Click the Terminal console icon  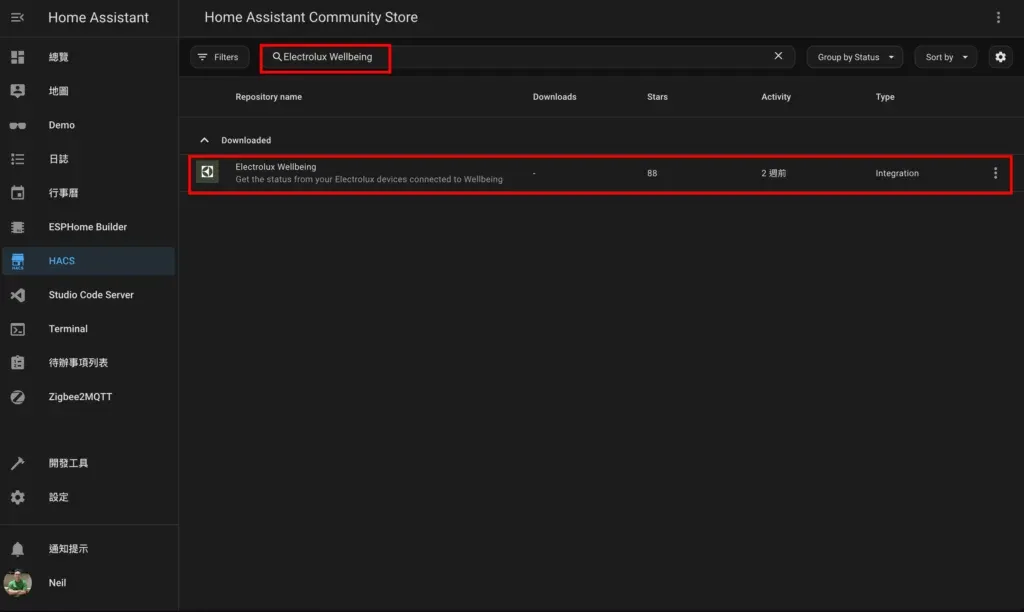point(17,329)
